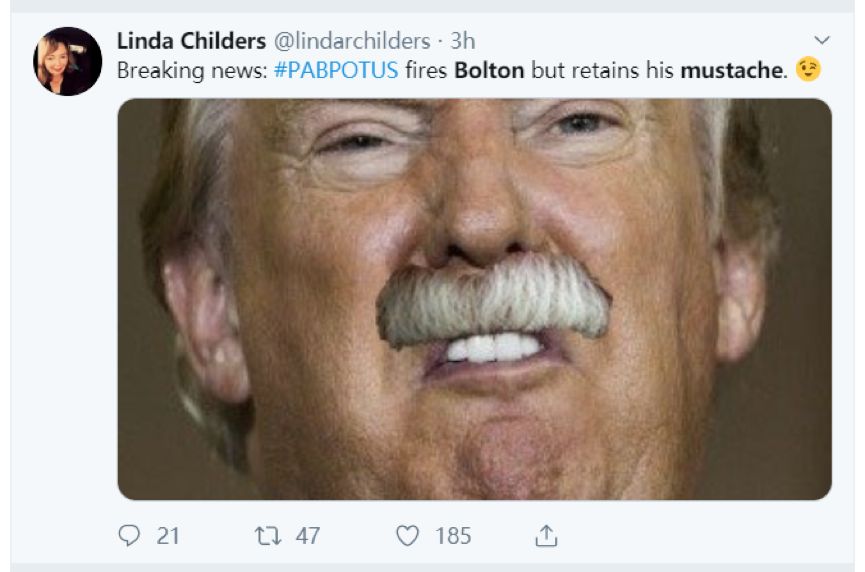Click the retweet count 47
Viewport: 865px width, 572px height.
click(307, 536)
